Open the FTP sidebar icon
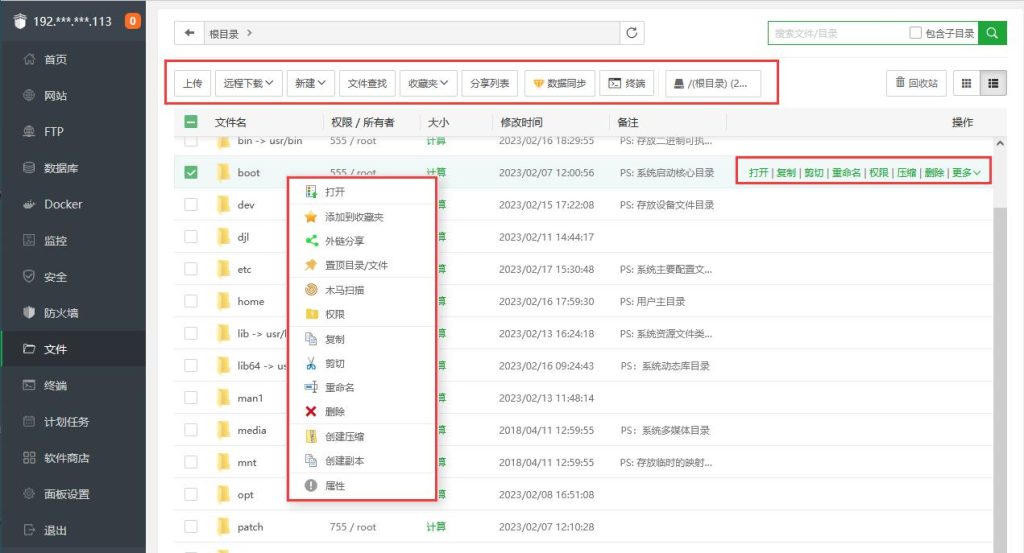 pyautogui.click(x=29, y=131)
